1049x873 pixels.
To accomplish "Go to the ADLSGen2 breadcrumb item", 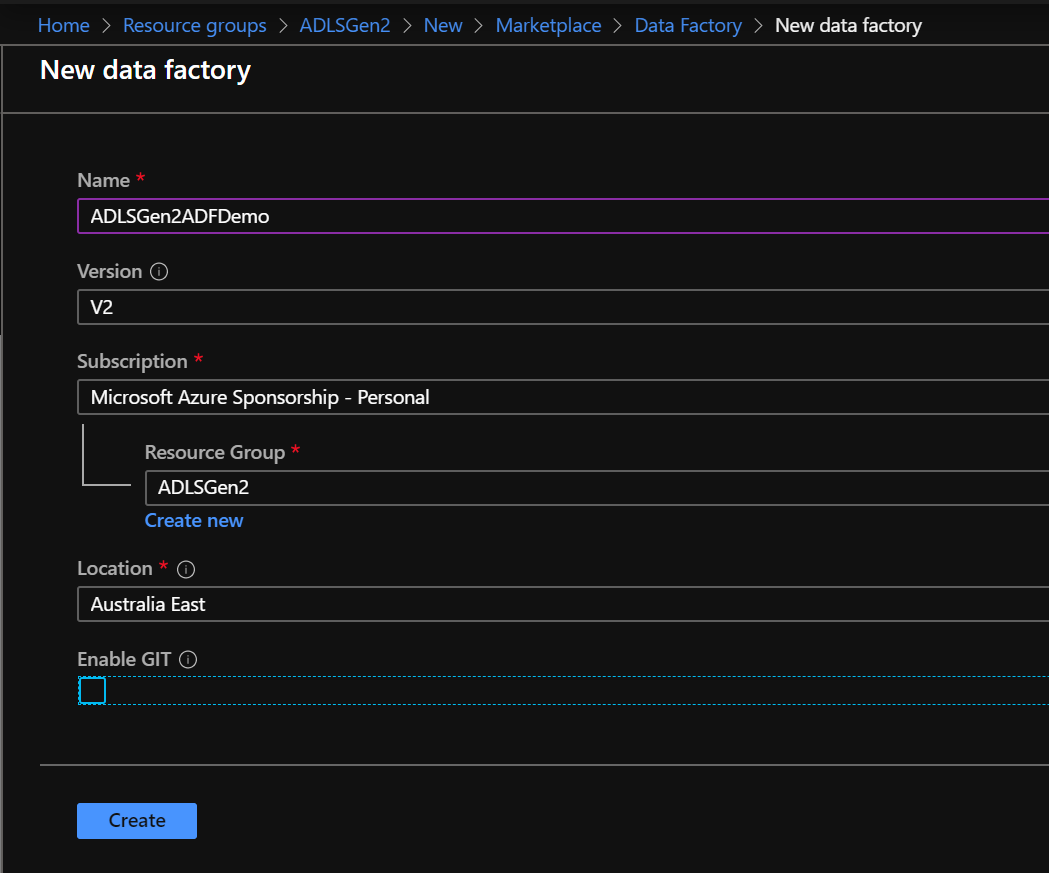I will pos(344,25).
